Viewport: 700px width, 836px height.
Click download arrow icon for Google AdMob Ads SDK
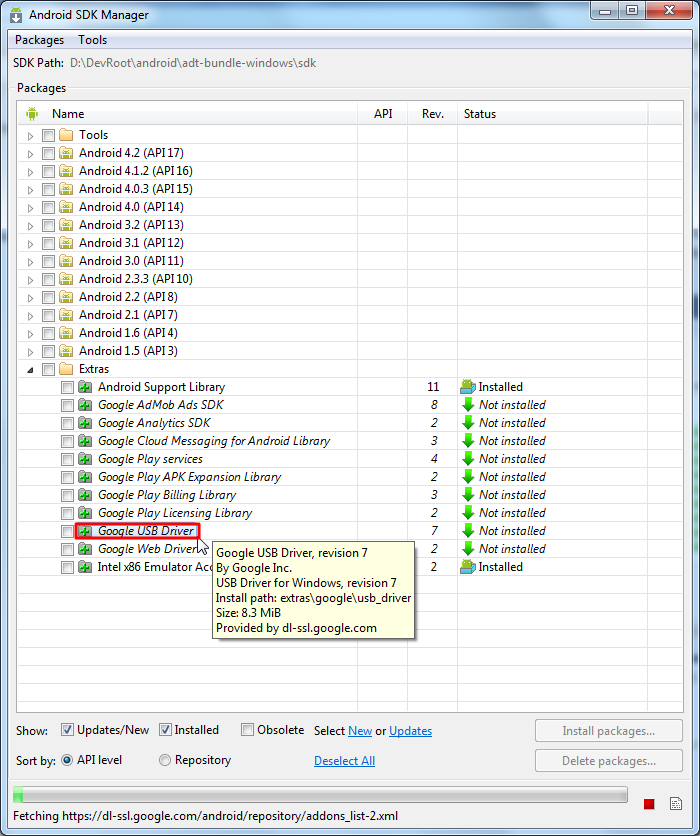(468, 405)
